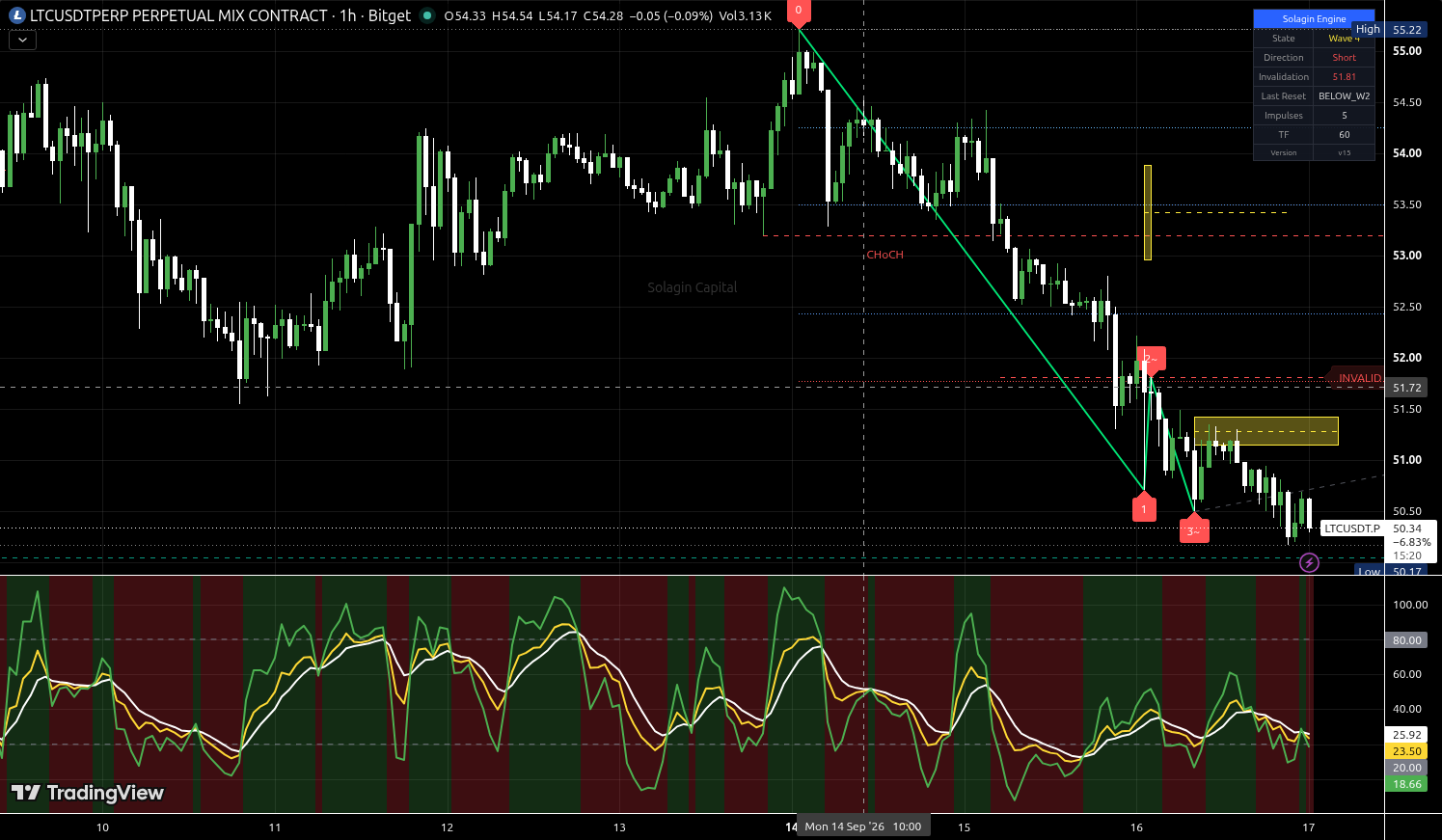Click the BELOW_W2 table value

(x=1344, y=96)
